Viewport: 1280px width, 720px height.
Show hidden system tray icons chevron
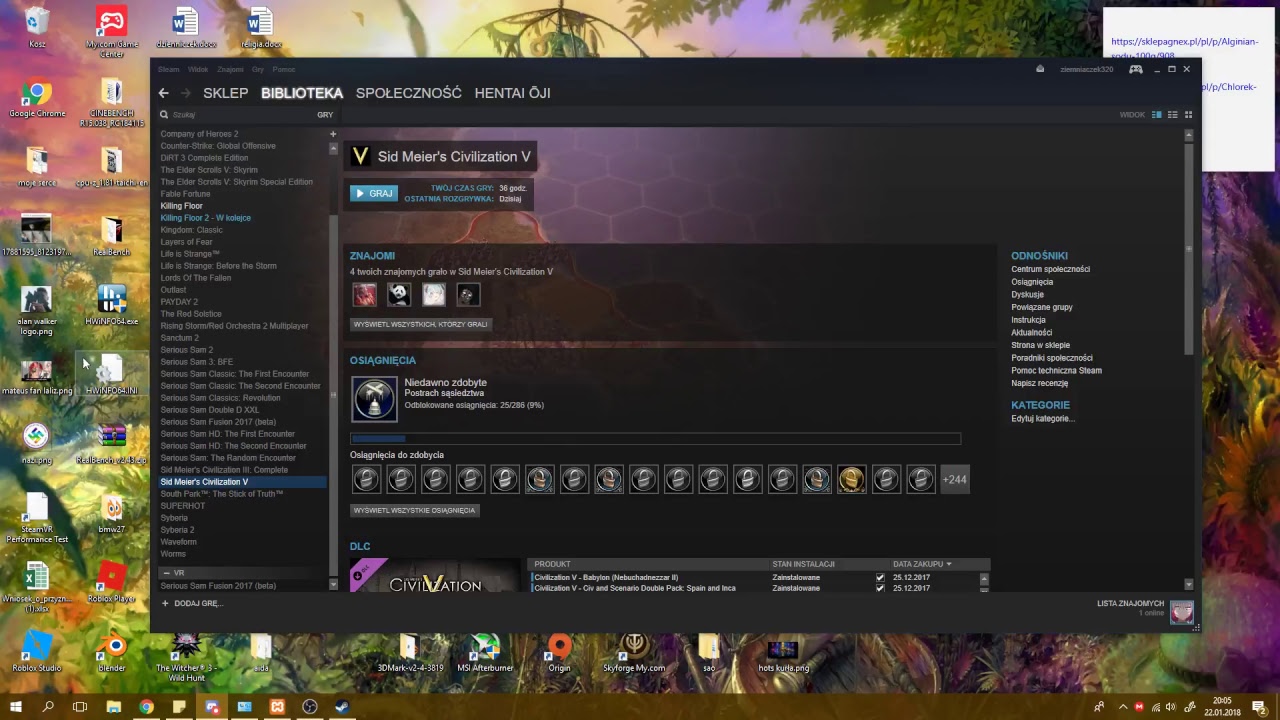(1122, 707)
